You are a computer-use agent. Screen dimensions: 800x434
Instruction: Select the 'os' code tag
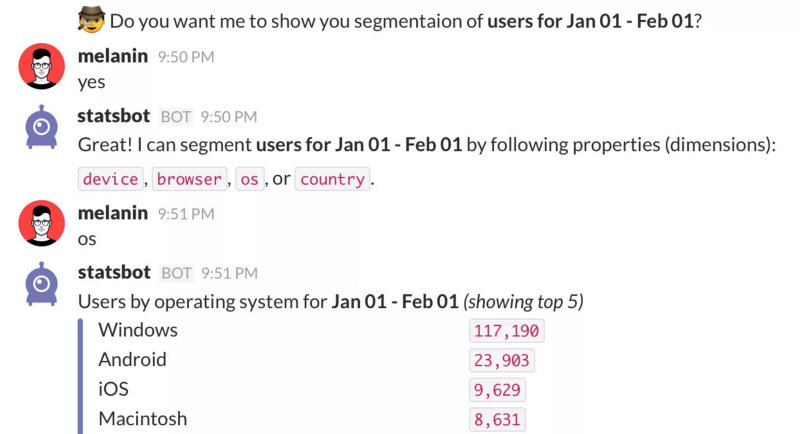point(249,179)
